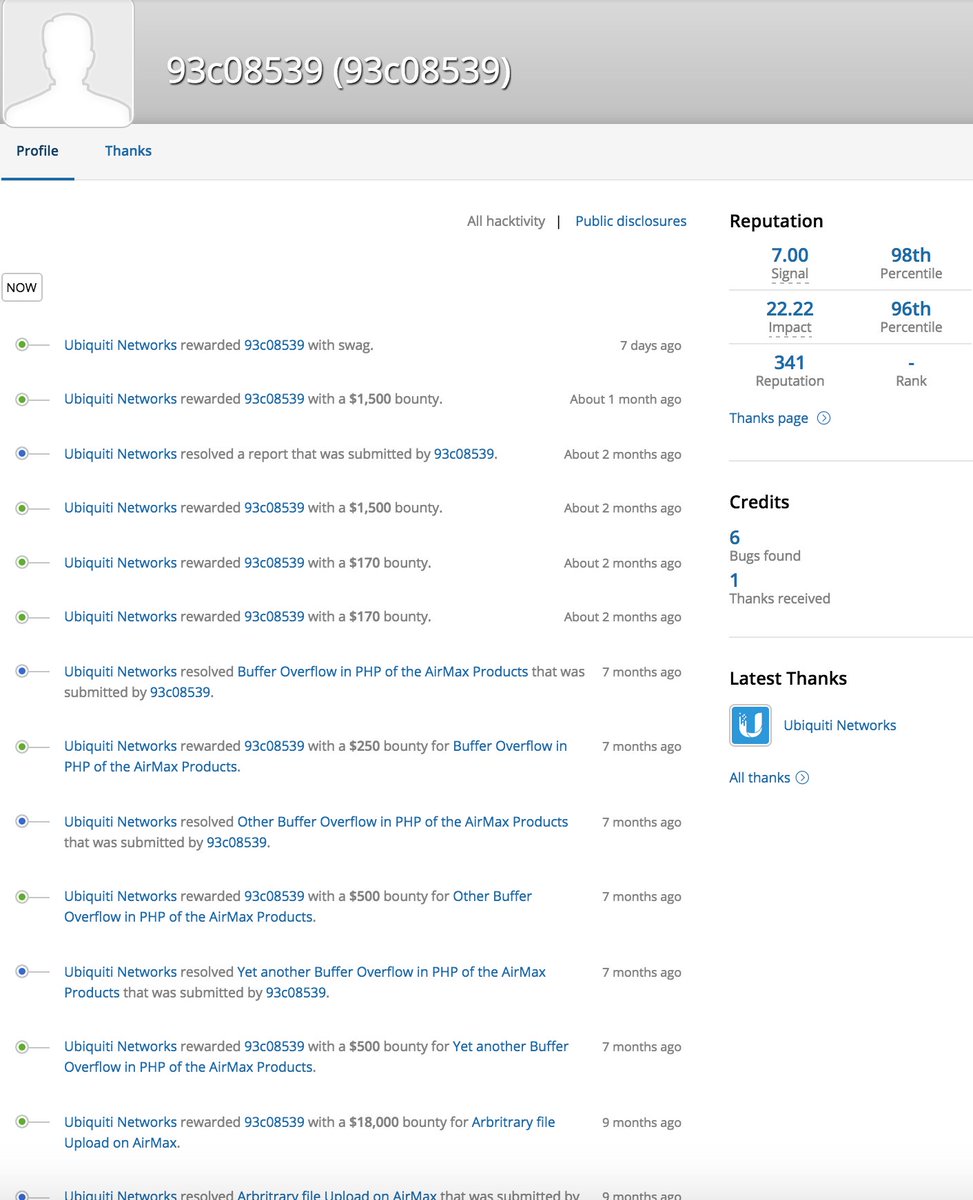Screen dimensions: 973x1200
Task: Click blue dot beside resolved Other Buffer Overflow report
Action: [22, 821]
